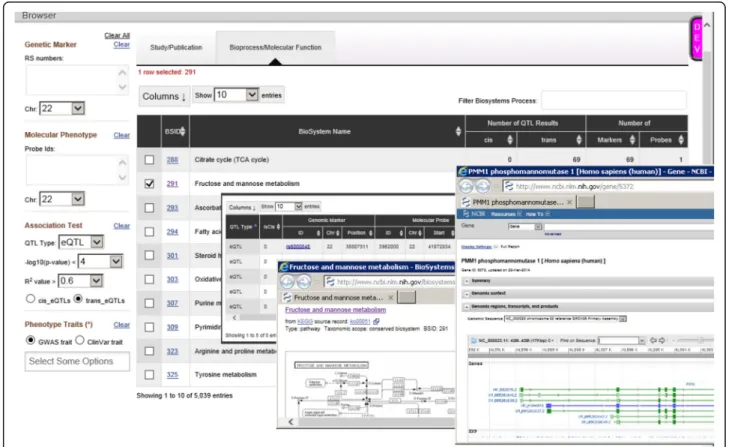Sort the cis QTL results column
Image resolution: width=729 pixels, height=447 pixels.
pos(510,140)
